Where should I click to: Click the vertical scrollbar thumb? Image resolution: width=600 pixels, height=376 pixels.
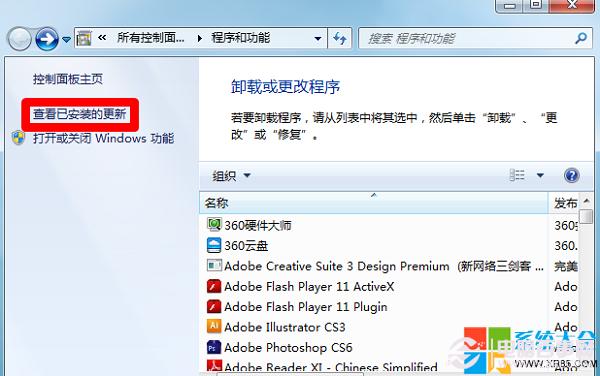[x=586, y=216]
